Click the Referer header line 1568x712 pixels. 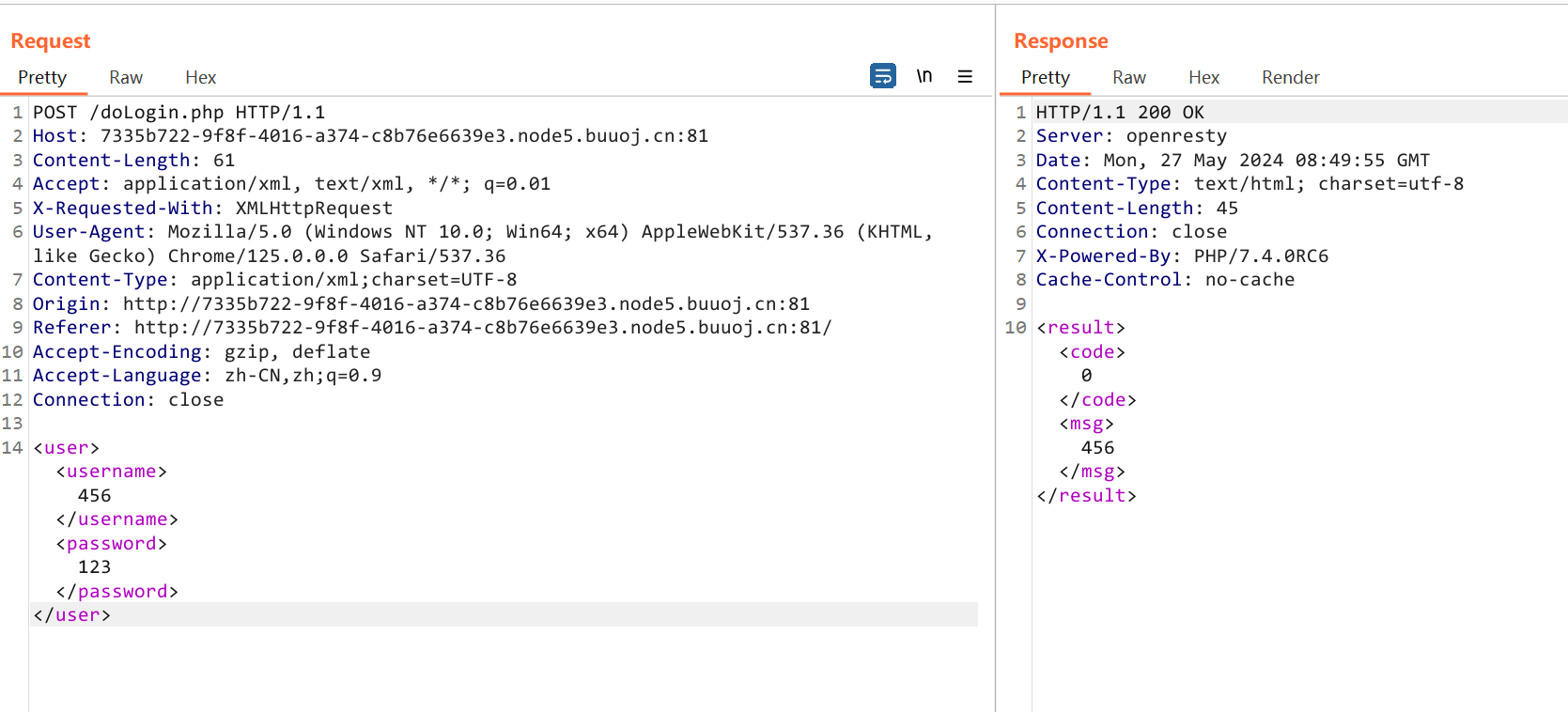[432, 327]
